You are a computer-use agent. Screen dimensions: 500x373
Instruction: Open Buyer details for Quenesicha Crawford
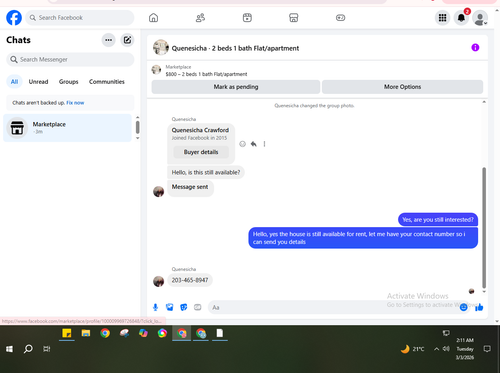click(201, 152)
